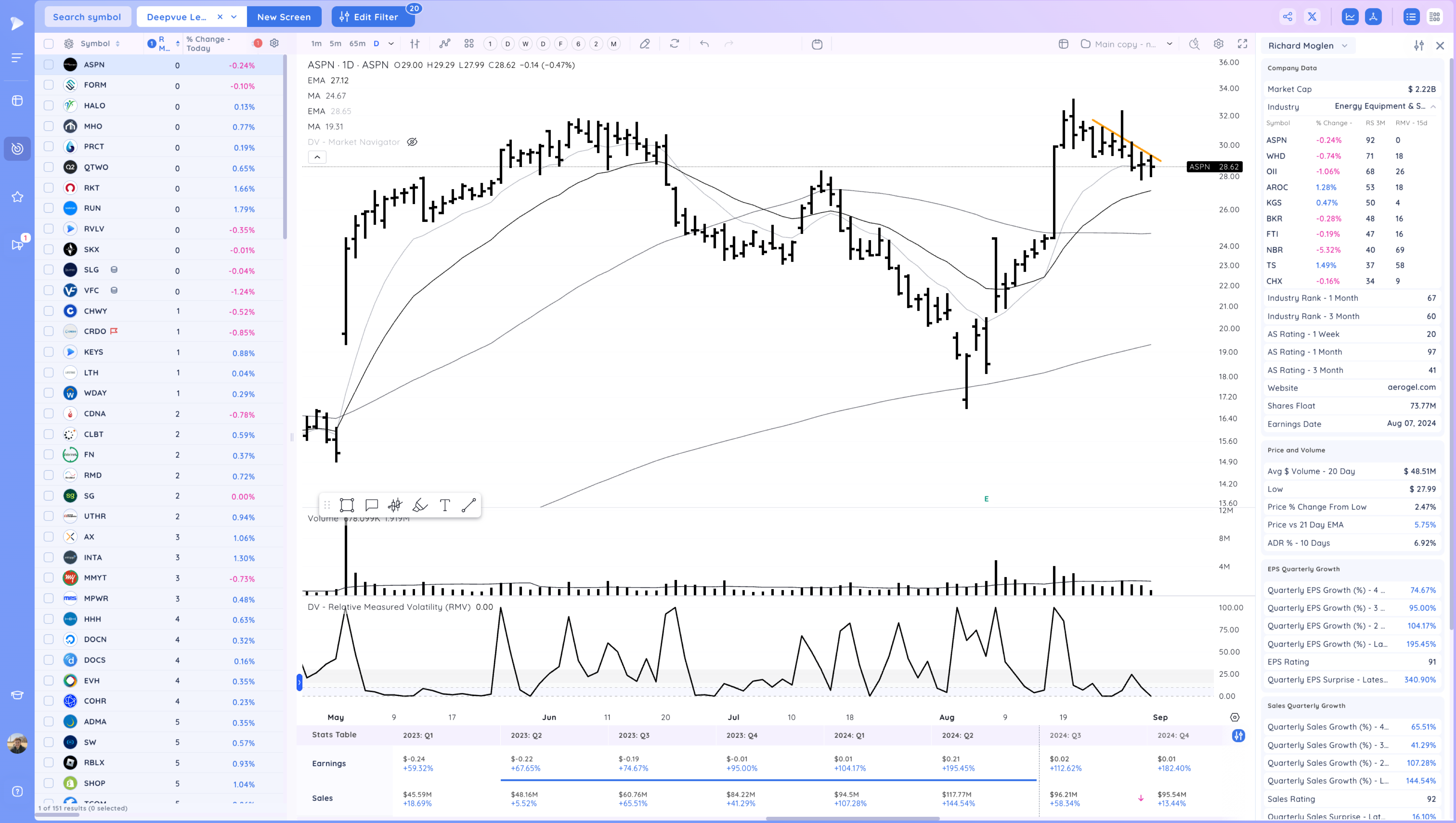Open chart settings gear icon
1456x823 pixels.
(1219, 44)
